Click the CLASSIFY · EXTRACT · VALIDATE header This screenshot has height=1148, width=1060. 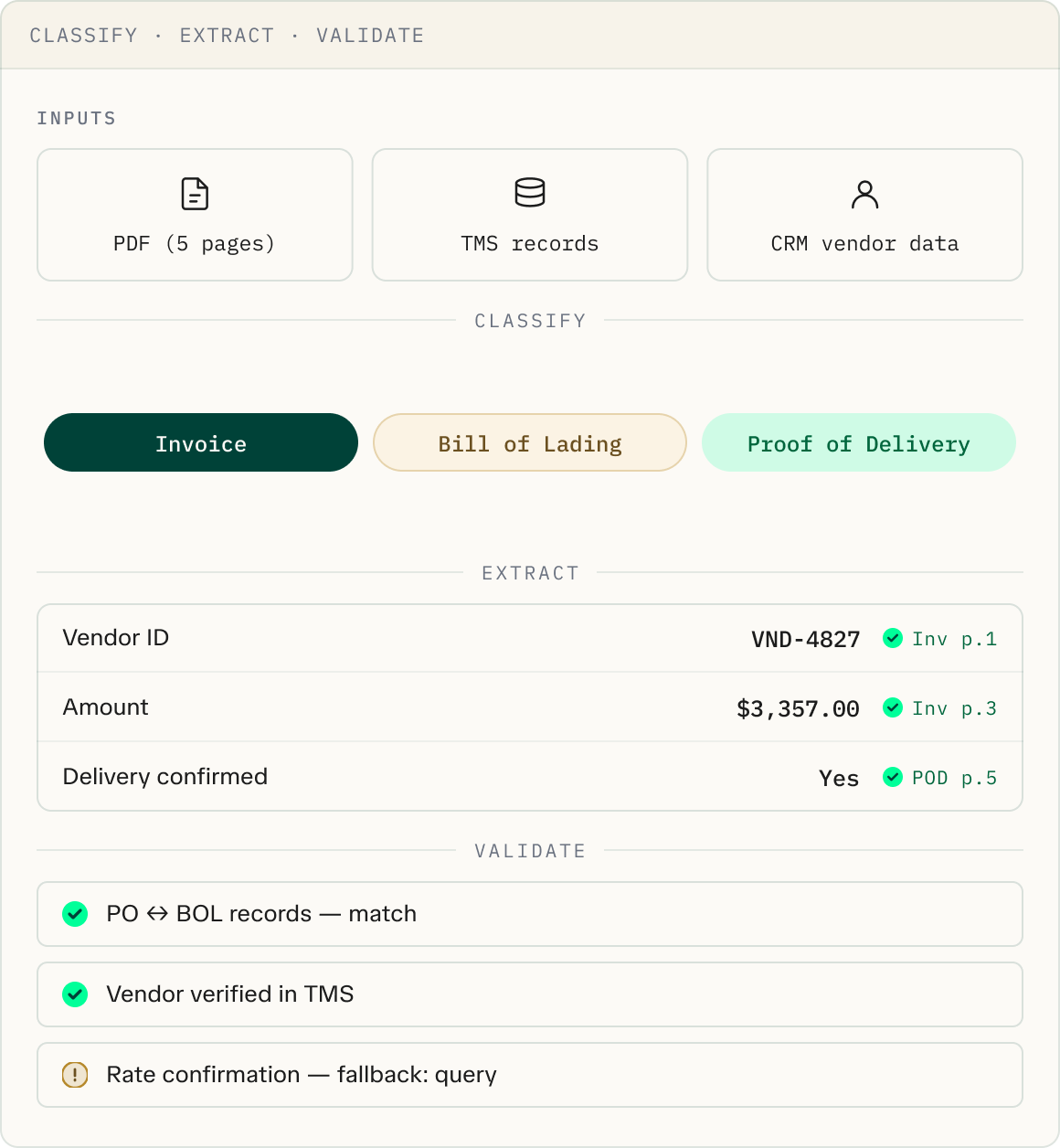[x=227, y=36]
